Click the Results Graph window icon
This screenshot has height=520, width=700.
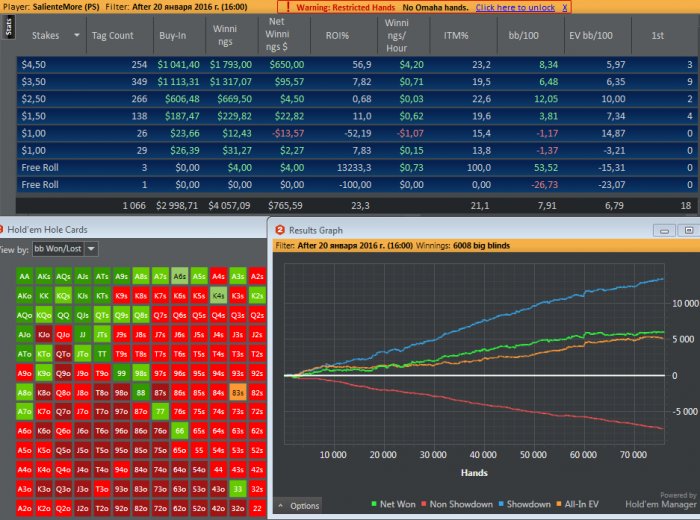point(280,230)
